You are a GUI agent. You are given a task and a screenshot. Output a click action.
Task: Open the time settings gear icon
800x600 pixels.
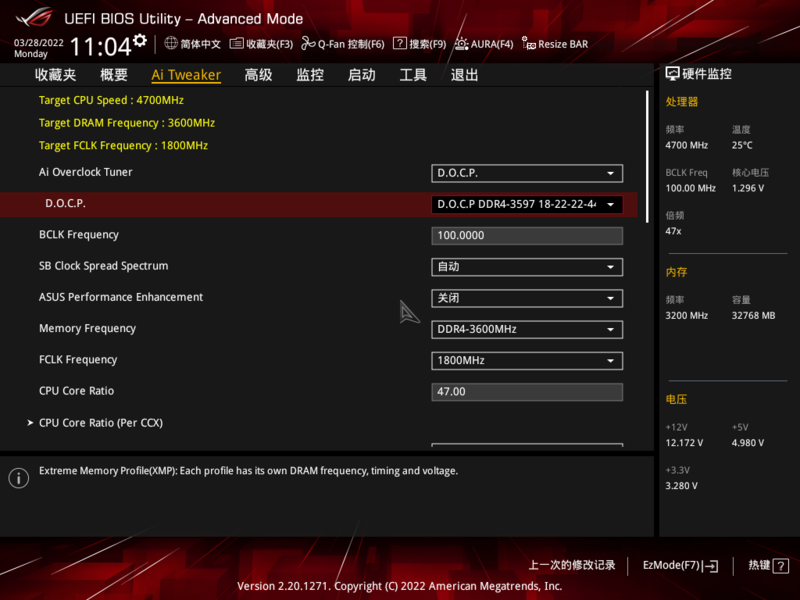[140, 40]
